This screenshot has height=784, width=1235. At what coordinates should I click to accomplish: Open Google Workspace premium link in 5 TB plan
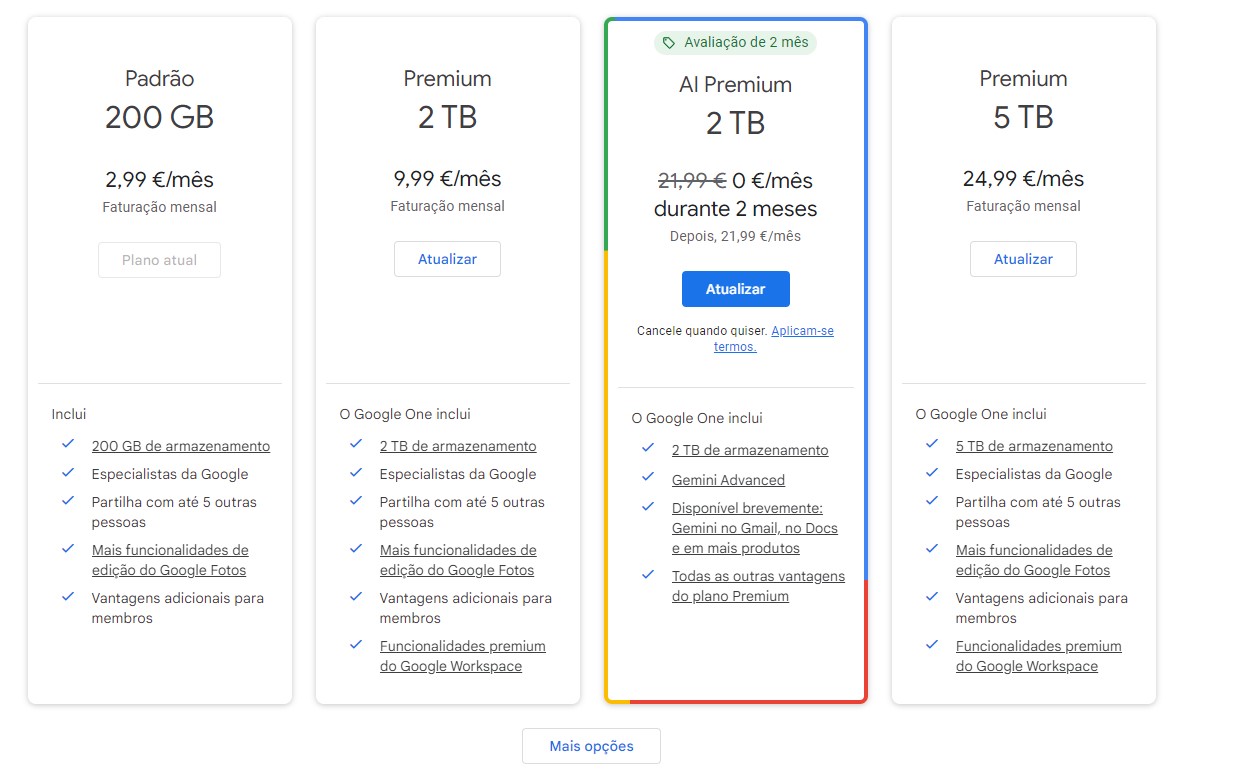click(1039, 656)
